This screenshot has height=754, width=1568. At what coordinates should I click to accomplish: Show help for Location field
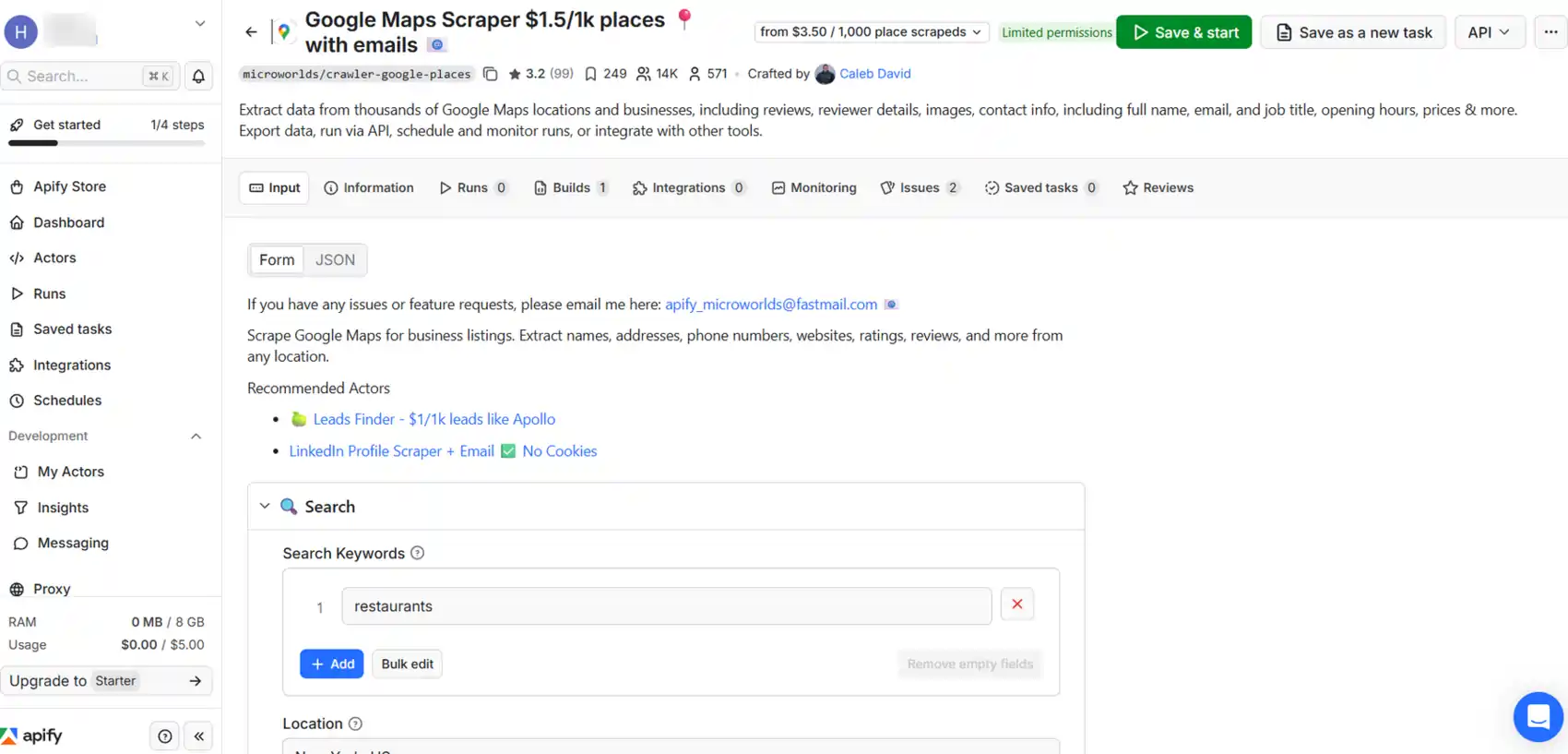click(x=356, y=724)
